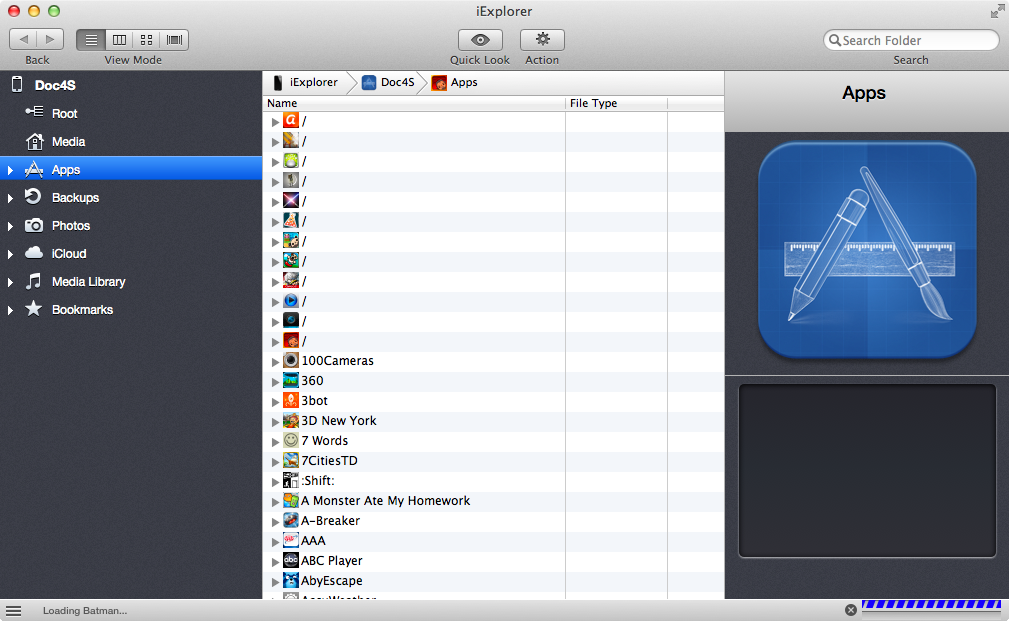Expand the 100Cameras app folder

tap(276, 361)
